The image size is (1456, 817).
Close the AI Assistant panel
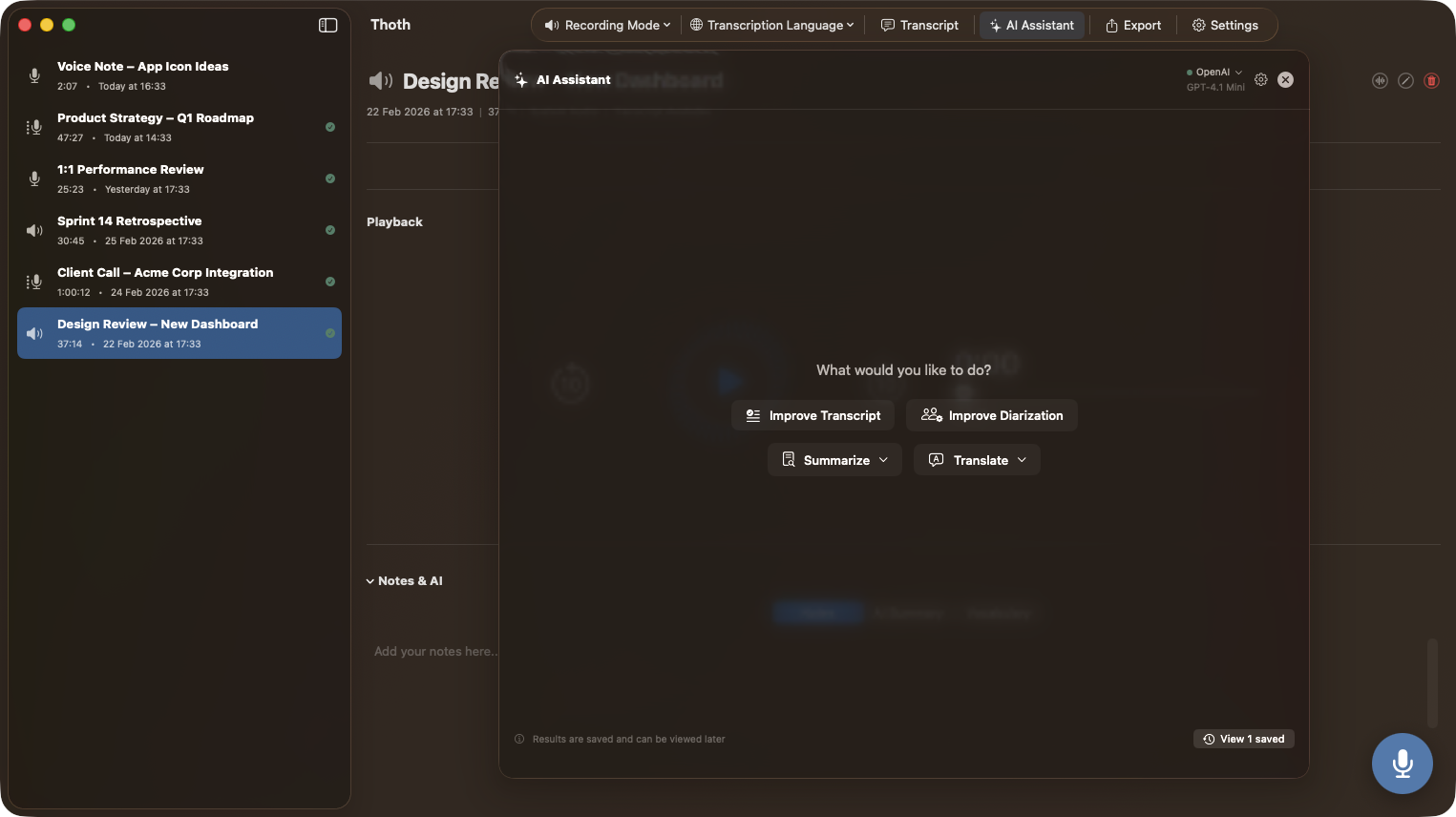click(x=1285, y=80)
